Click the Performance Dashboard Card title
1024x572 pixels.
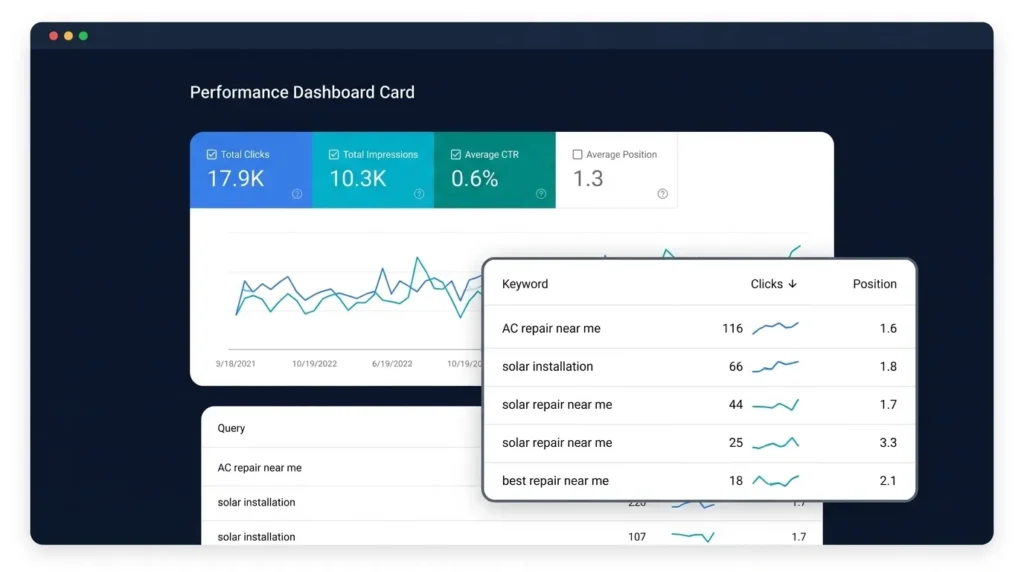pyautogui.click(x=302, y=92)
